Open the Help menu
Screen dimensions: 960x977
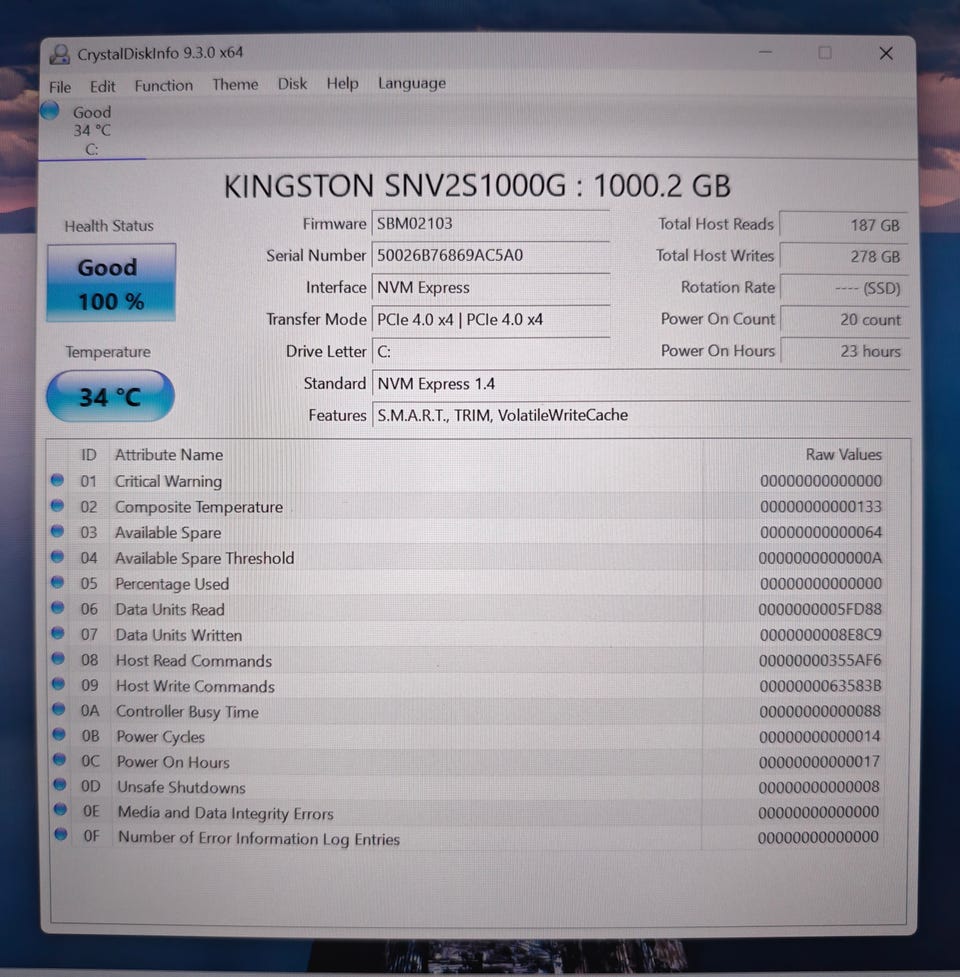point(343,83)
